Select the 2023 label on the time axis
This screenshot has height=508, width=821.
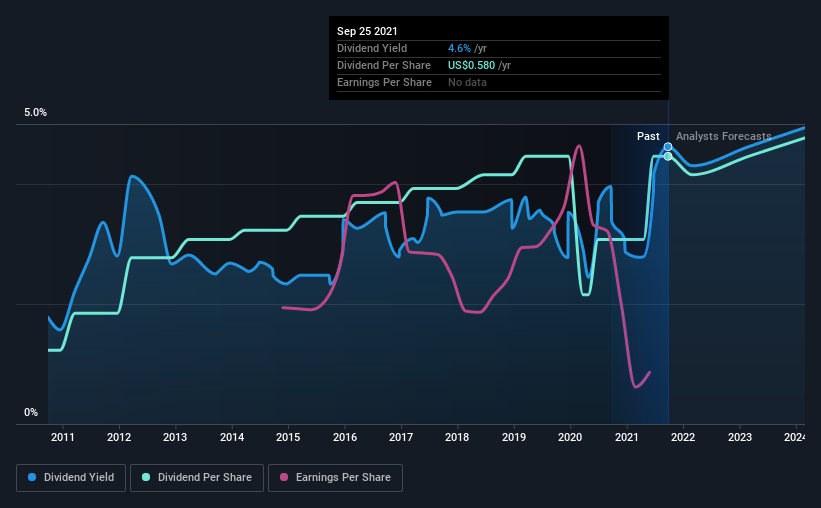[x=739, y=437]
